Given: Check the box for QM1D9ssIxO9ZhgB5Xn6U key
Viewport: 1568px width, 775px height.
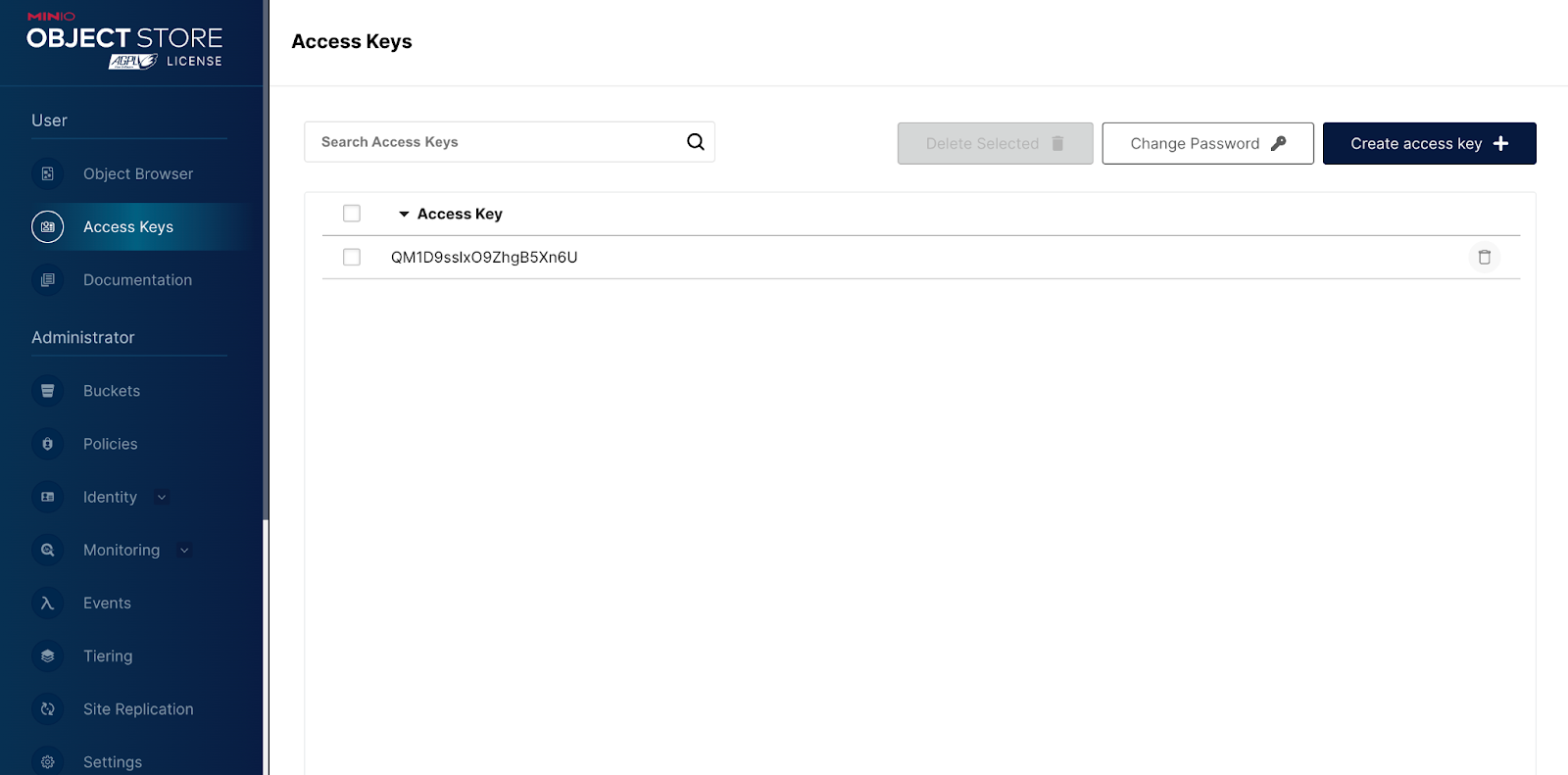Looking at the screenshot, I should click(352, 257).
